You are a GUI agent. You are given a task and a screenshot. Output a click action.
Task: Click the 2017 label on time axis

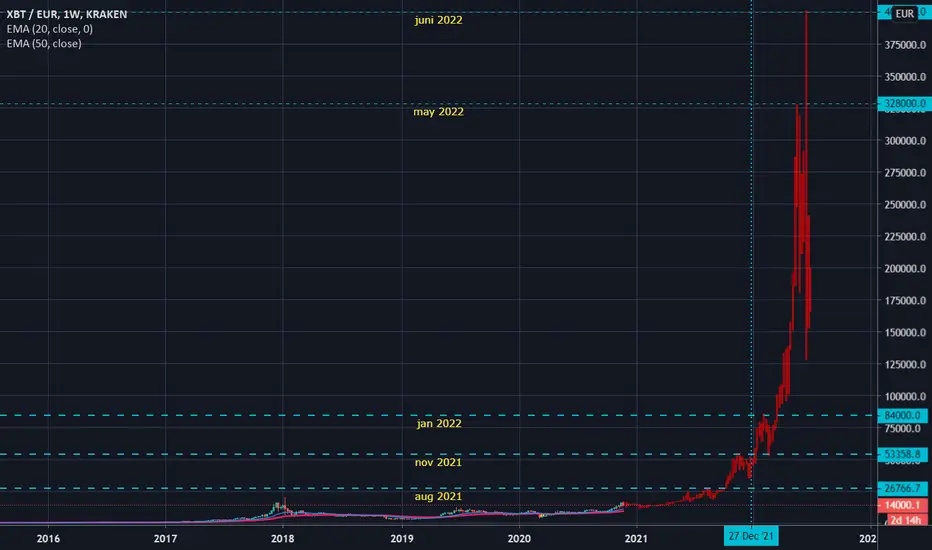[165, 539]
